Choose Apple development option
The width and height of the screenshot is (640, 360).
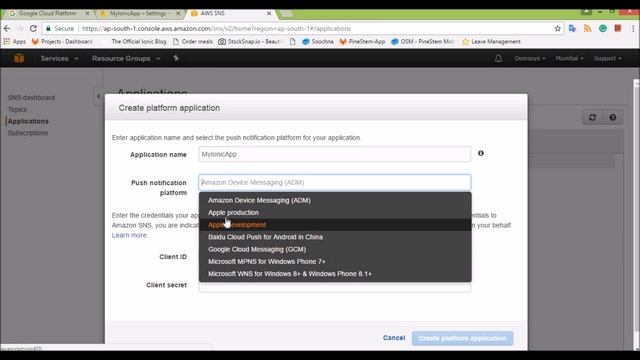[x=335, y=225]
